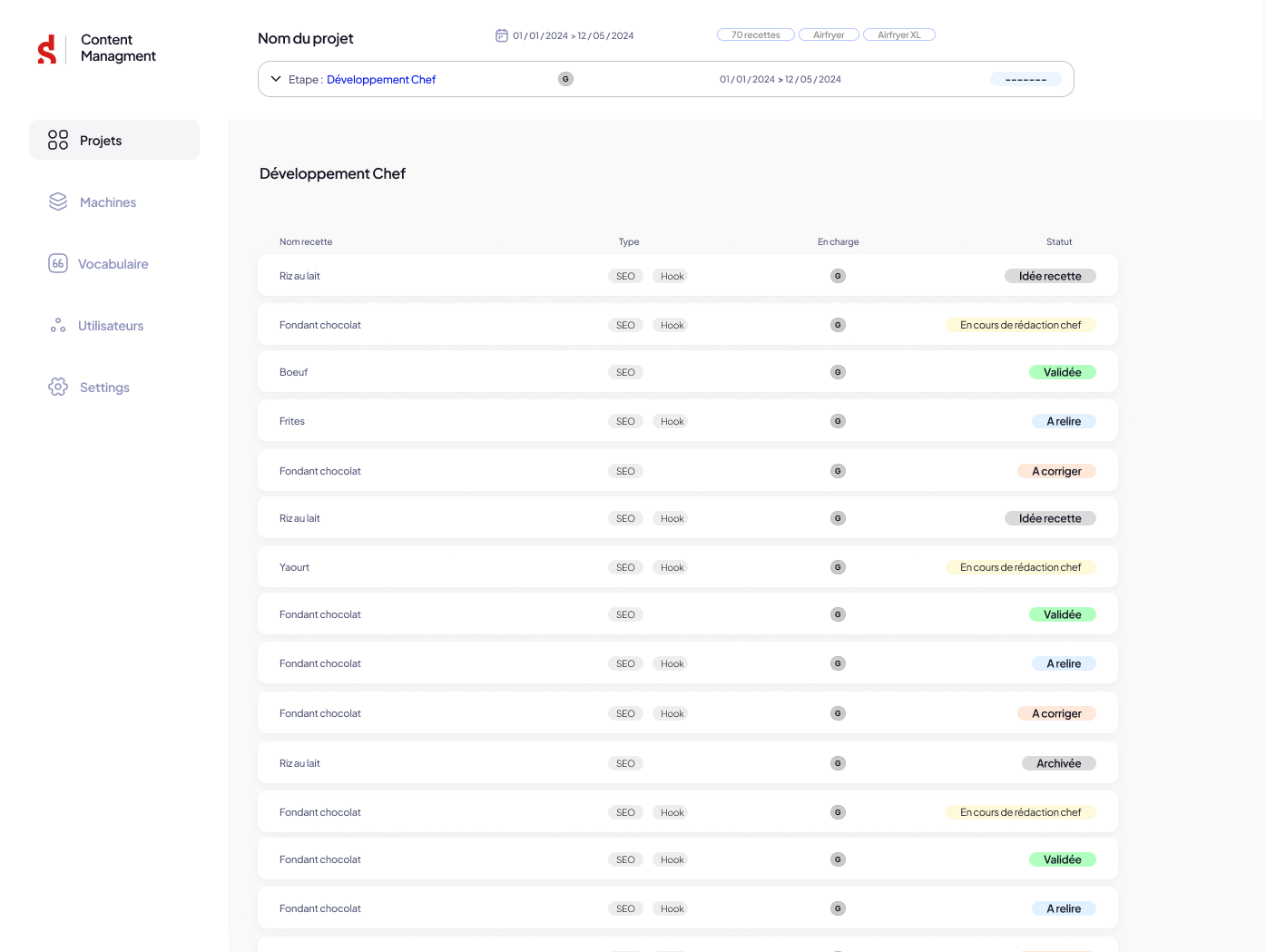The image size is (1266, 952).
Task: Click the dashed status pill in Etape bar
Action: click(1026, 80)
